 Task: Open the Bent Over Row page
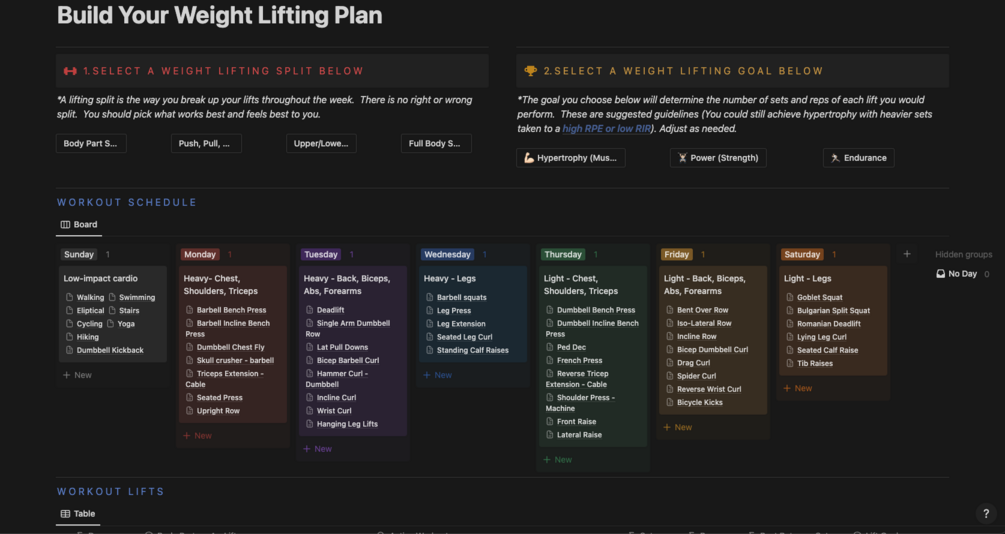pyautogui.click(x=702, y=310)
